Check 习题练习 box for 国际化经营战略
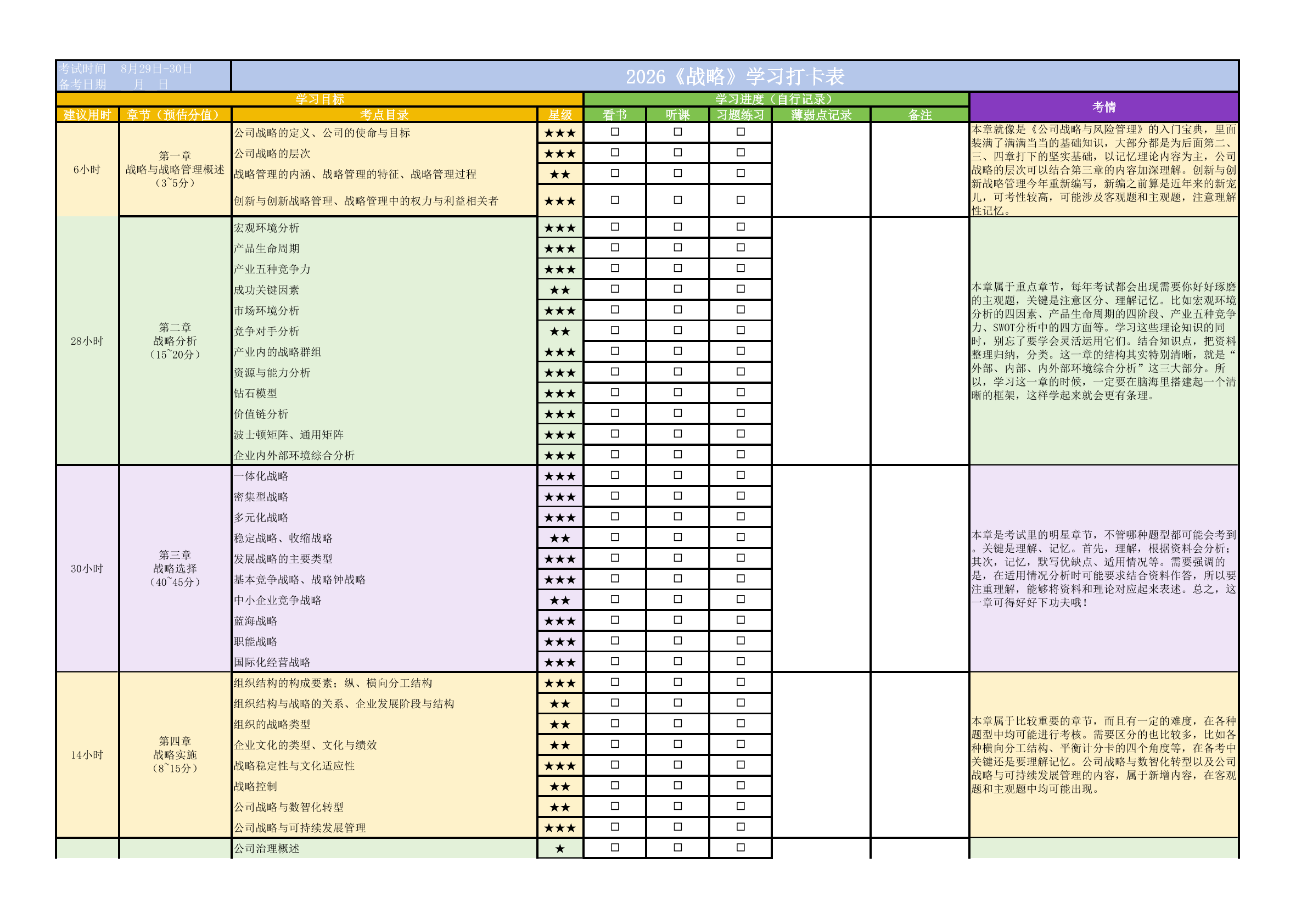 coord(740,661)
